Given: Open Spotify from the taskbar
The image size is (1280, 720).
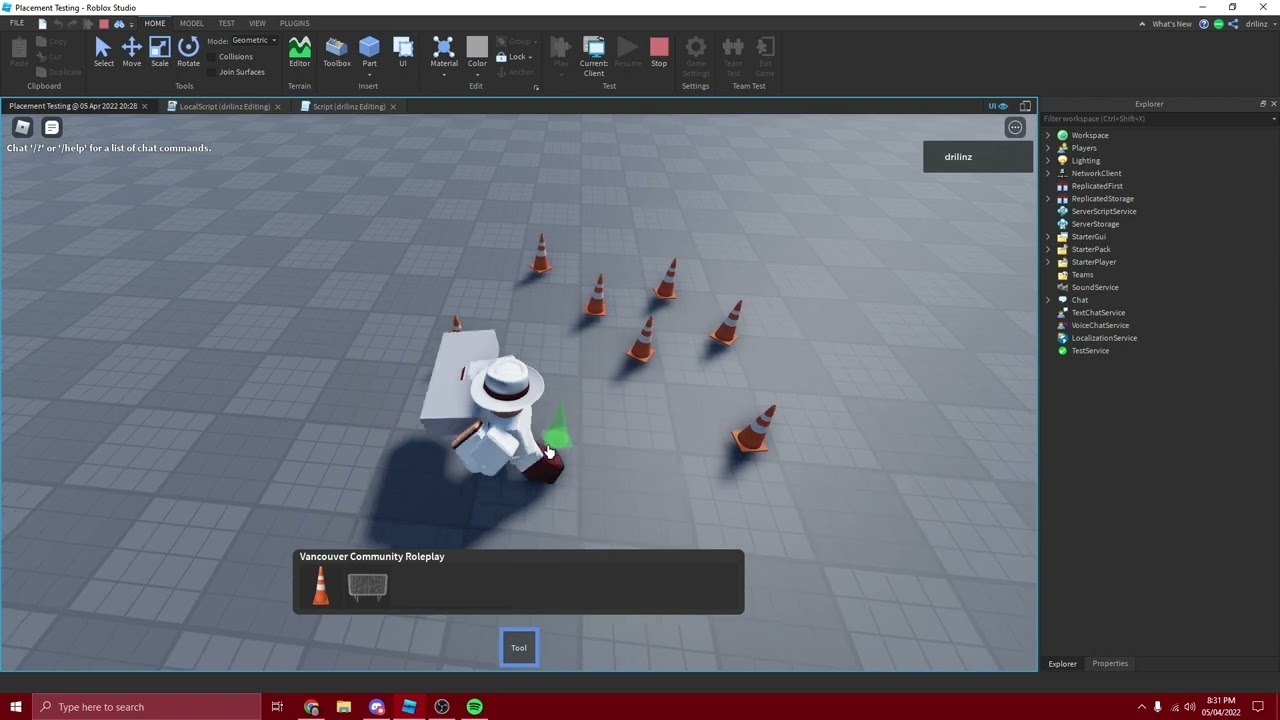Looking at the screenshot, I should tap(474, 707).
